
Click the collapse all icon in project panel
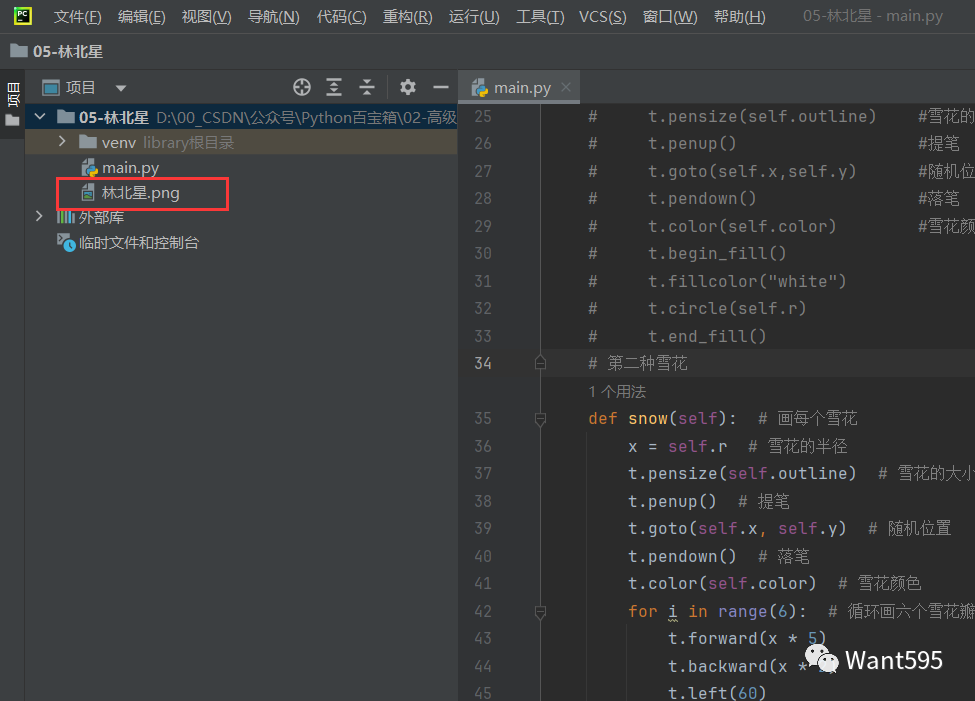(x=367, y=87)
